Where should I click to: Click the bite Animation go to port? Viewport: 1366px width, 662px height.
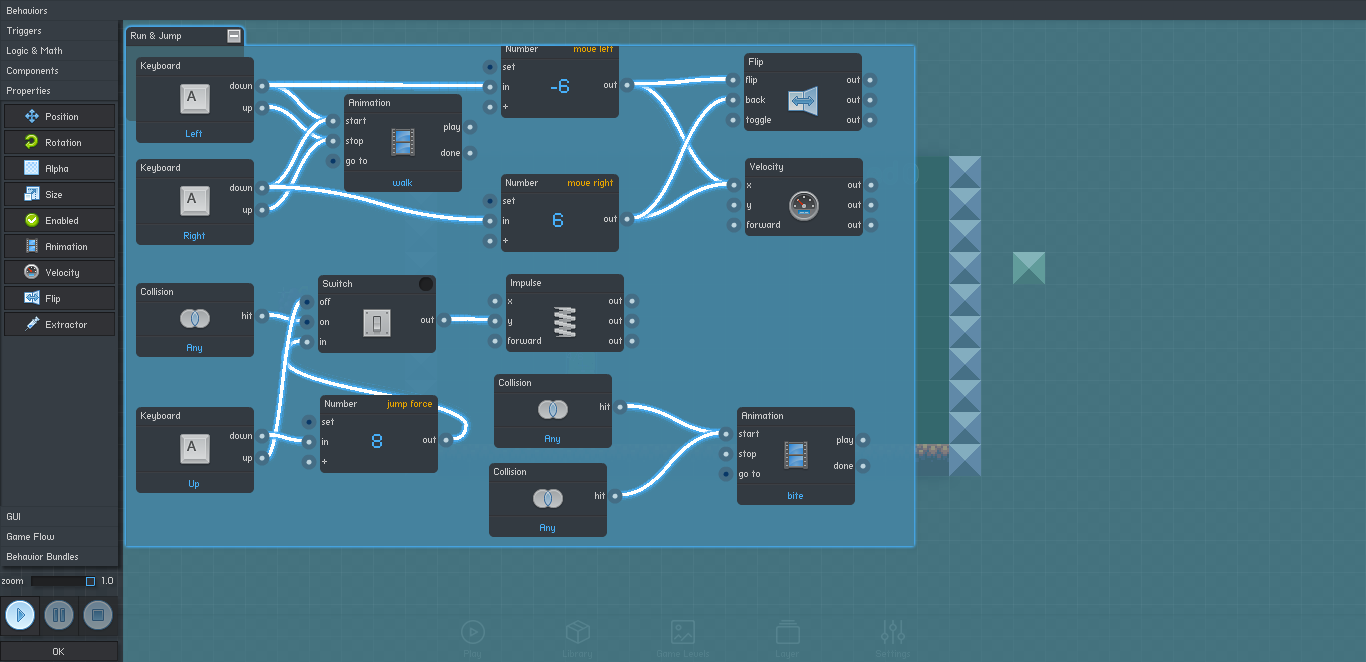pyautogui.click(x=726, y=474)
